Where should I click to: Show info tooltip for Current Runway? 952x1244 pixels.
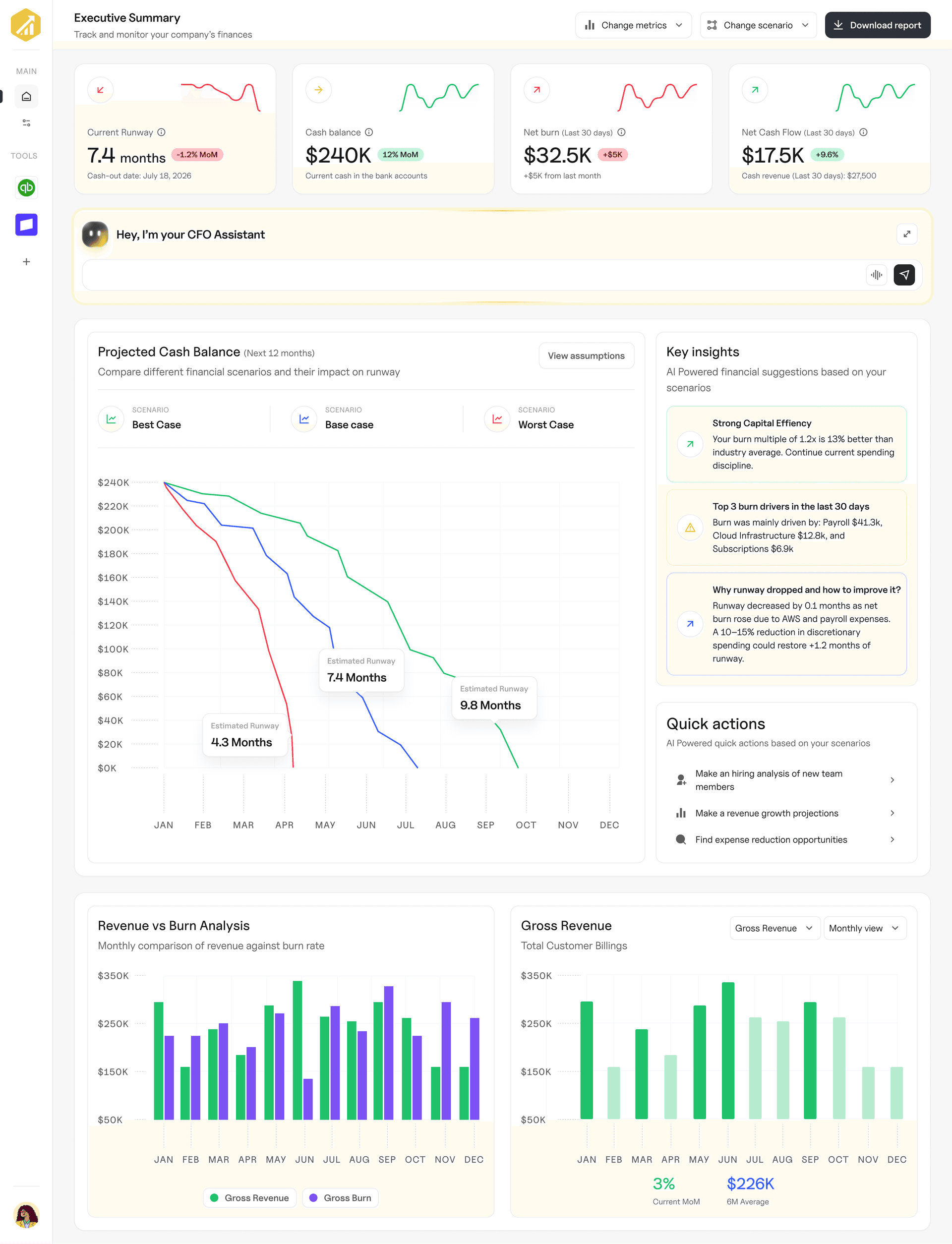point(162,132)
